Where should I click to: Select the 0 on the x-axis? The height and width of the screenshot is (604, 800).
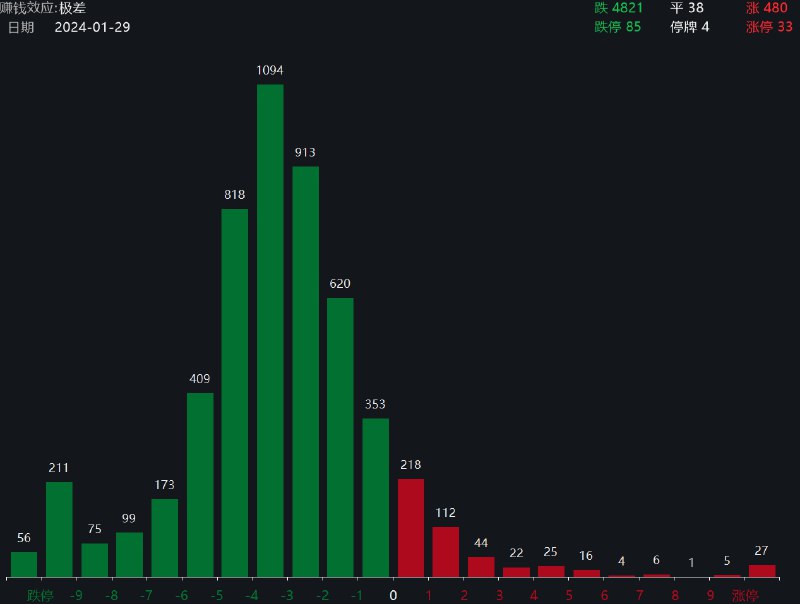[x=394, y=593]
